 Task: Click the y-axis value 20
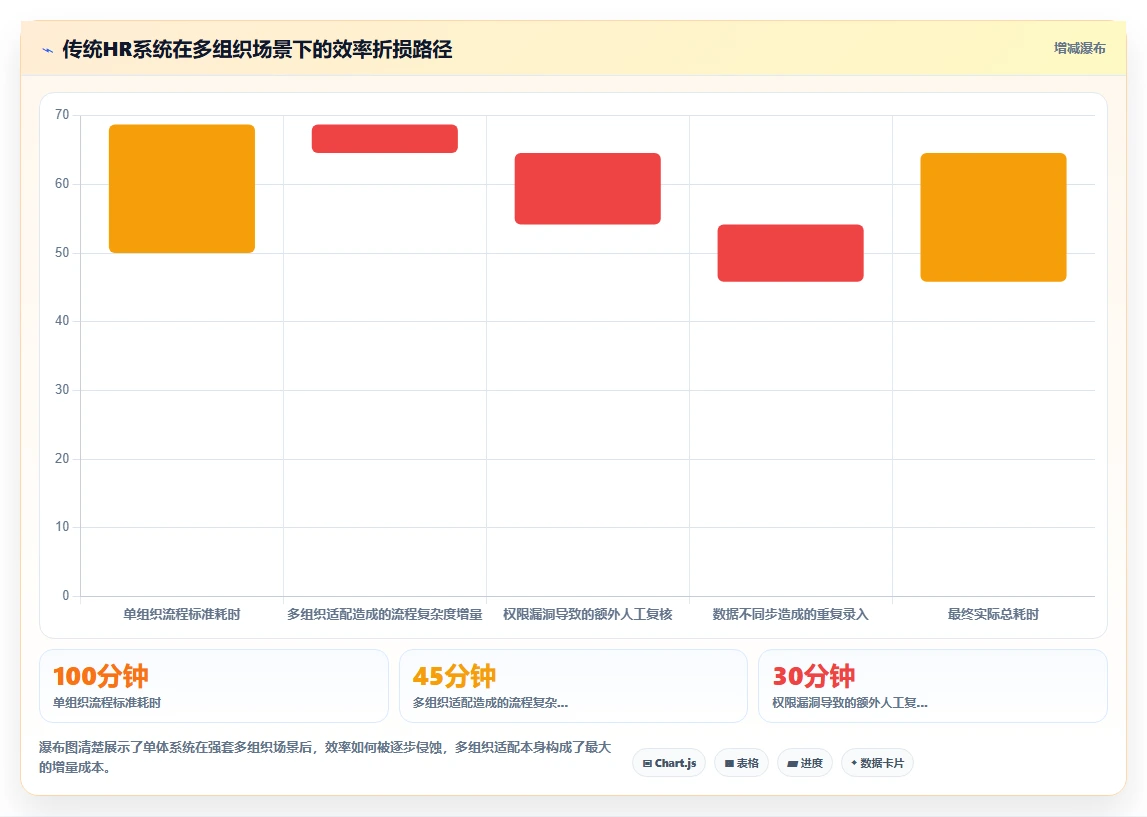pos(62,458)
